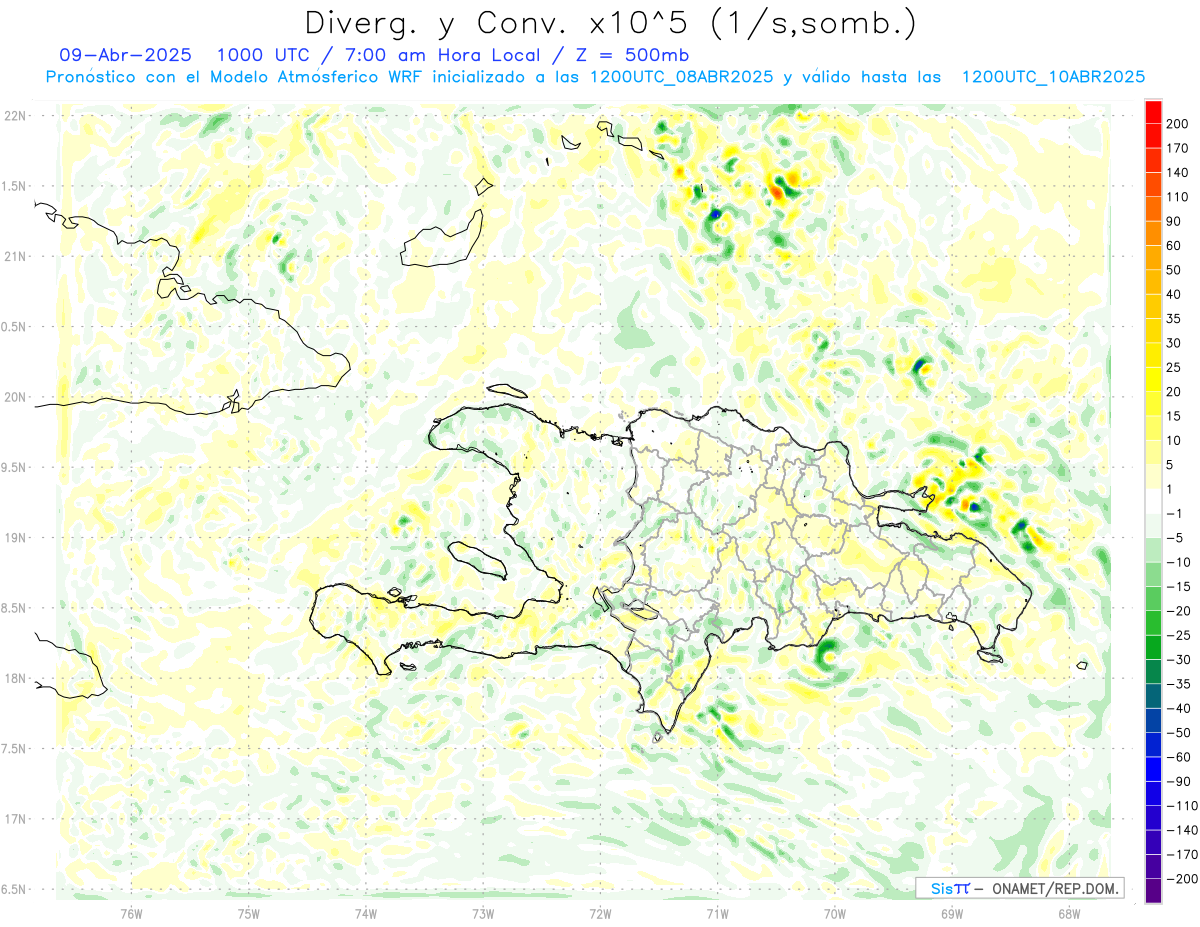1200x927 pixels.
Task: Click the '69W' longitude label
Action: click(952, 912)
